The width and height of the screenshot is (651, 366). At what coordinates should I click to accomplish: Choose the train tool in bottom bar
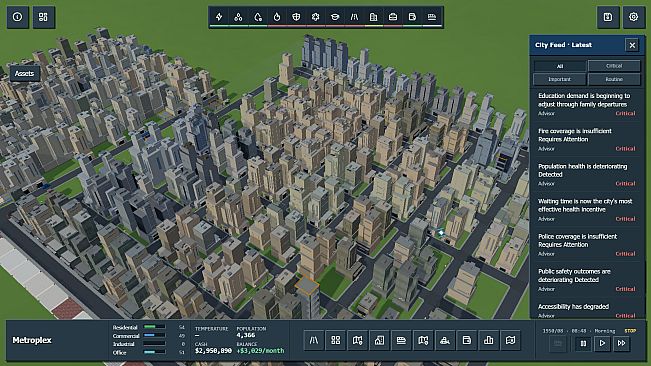click(x=401, y=341)
